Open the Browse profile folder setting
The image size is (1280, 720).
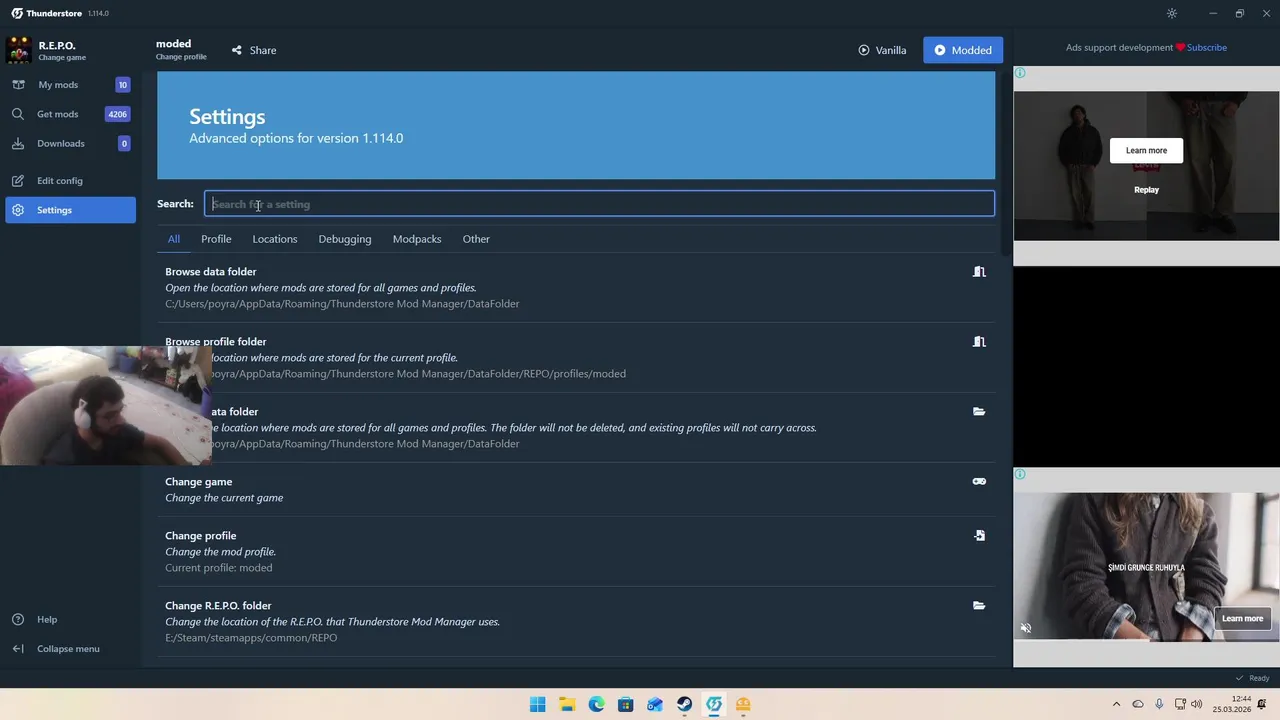[576, 357]
